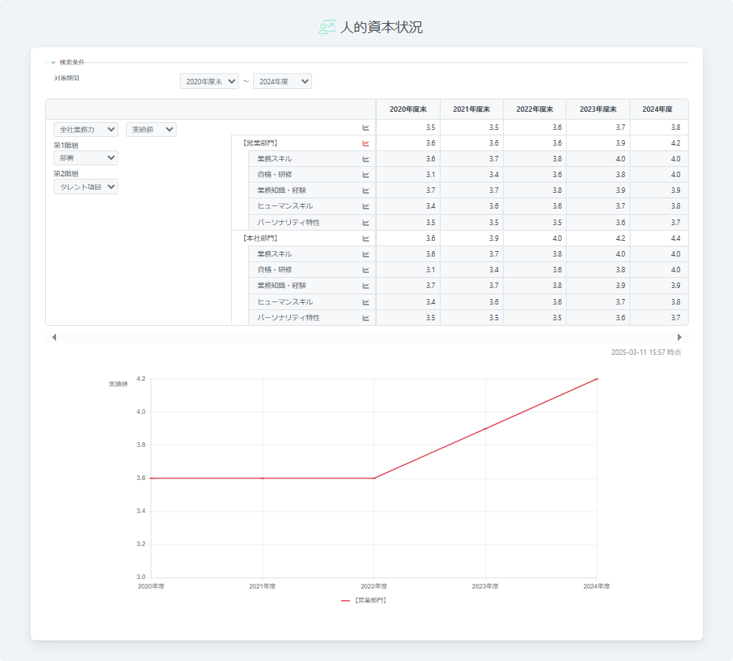Image resolution: width=733 pixels, height=661 pixels.
Task: Open the start period 2020年度末 dropdown
Action: point(210,81)
